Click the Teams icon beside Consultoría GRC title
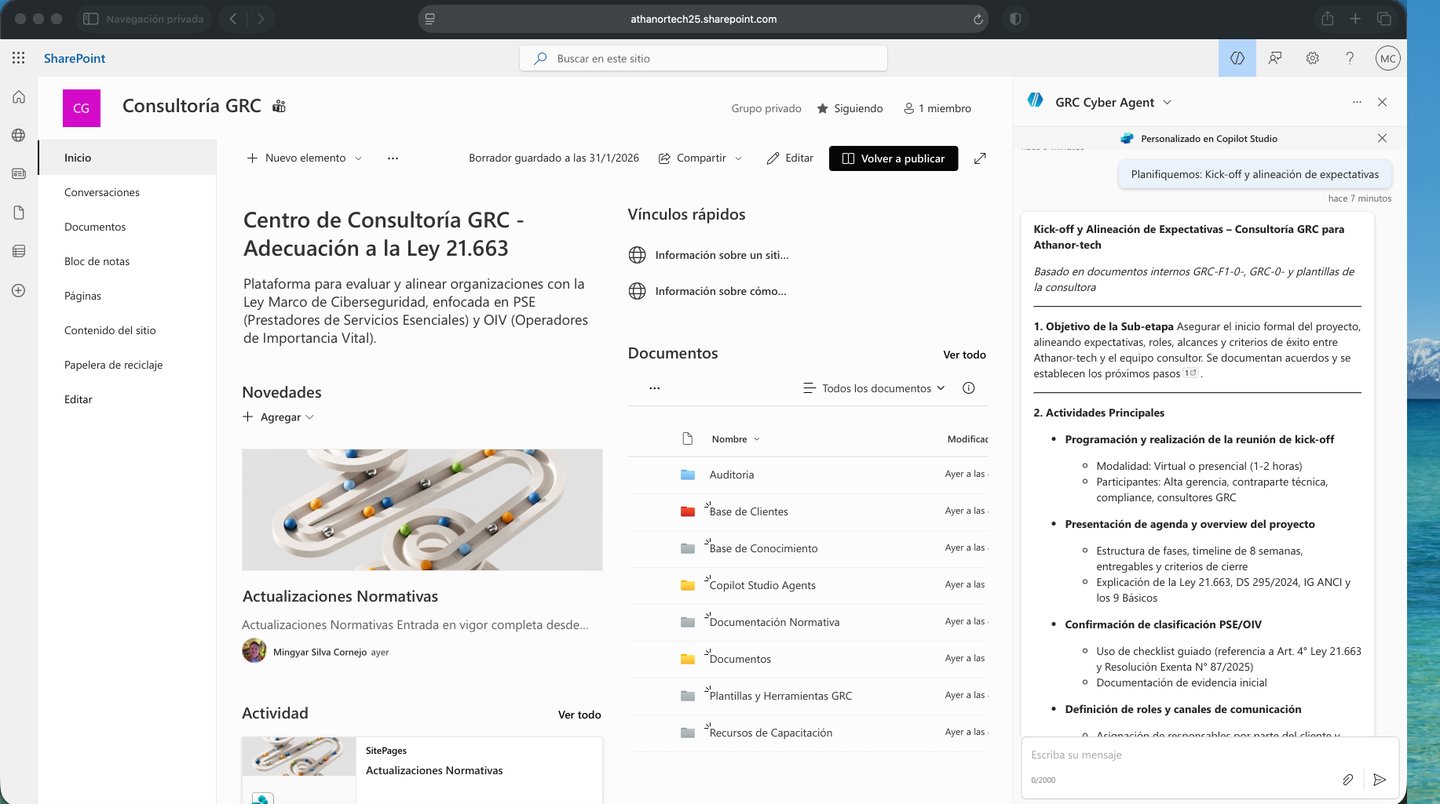Screen dimensions: 1440x804 [279, 106]
